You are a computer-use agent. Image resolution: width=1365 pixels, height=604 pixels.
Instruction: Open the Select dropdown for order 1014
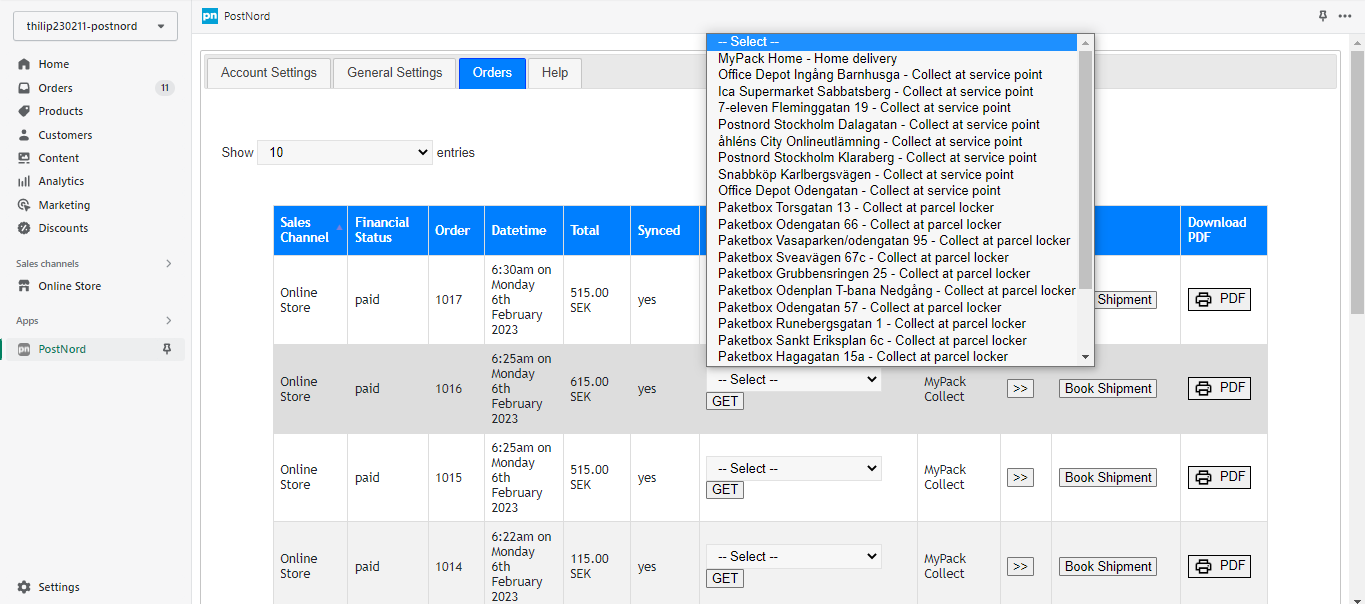click(x=794, y=557)
